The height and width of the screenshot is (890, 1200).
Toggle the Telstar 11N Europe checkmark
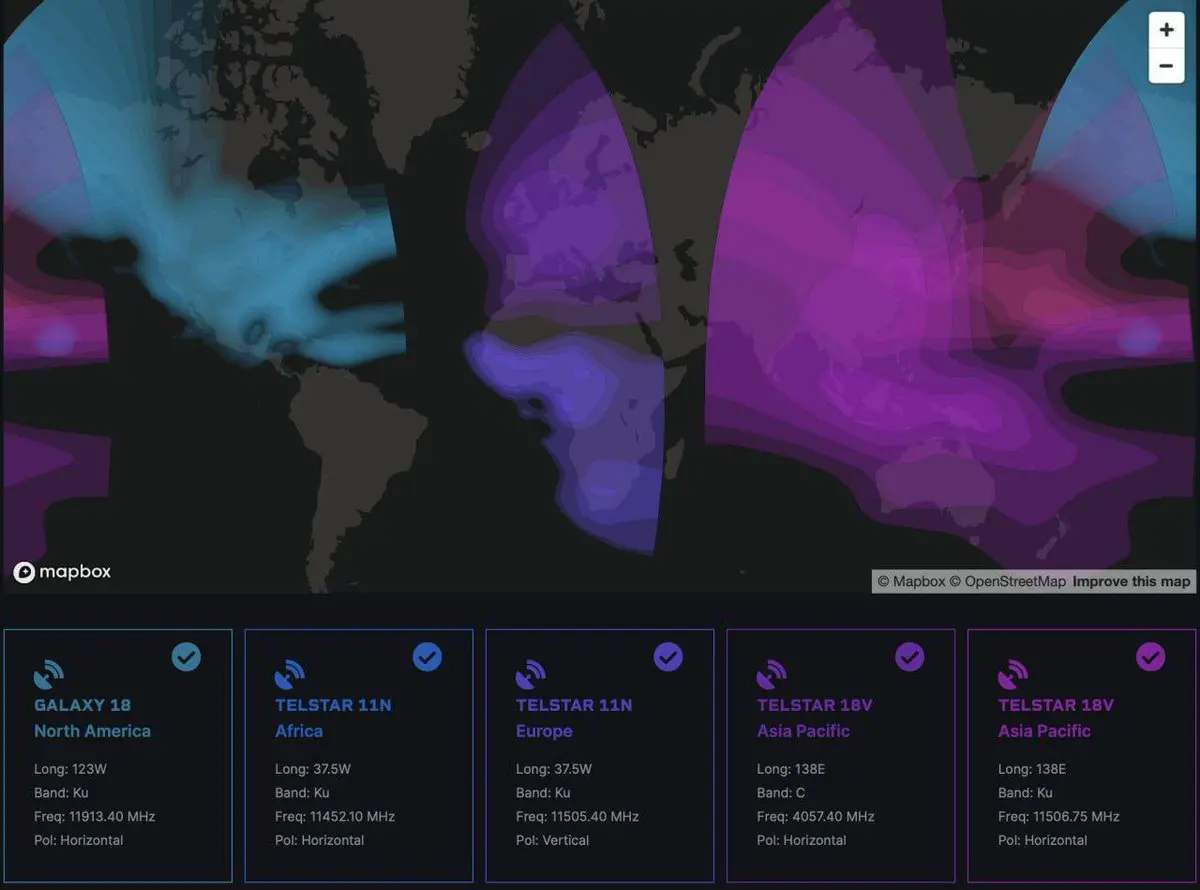click(668, 657)
